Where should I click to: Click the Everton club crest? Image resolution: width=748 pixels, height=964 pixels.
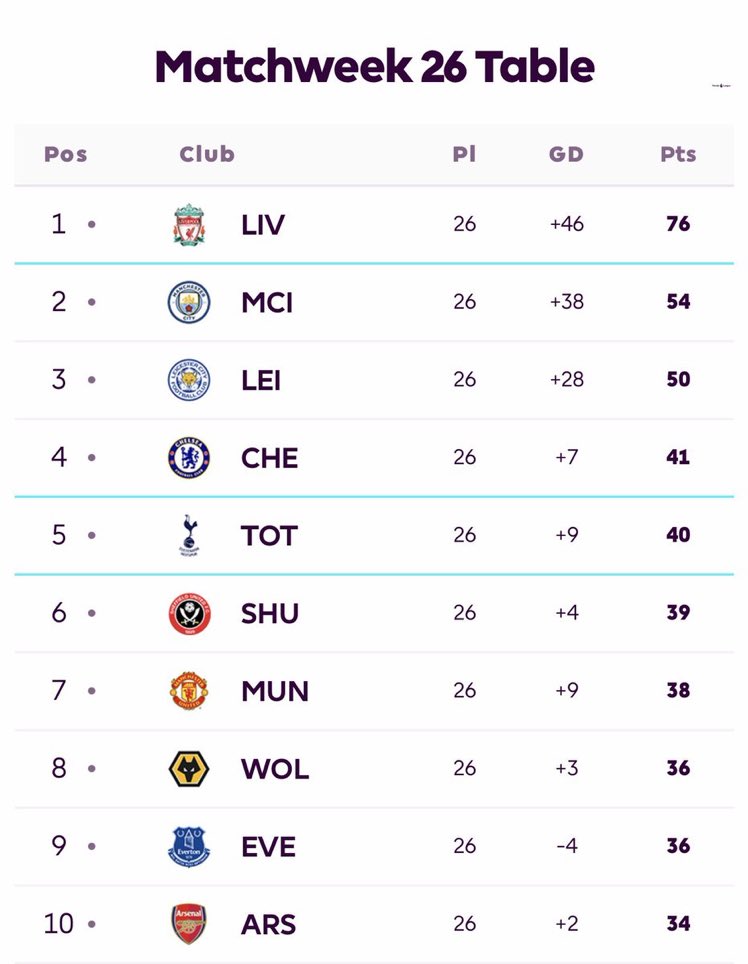coord(189,847)
